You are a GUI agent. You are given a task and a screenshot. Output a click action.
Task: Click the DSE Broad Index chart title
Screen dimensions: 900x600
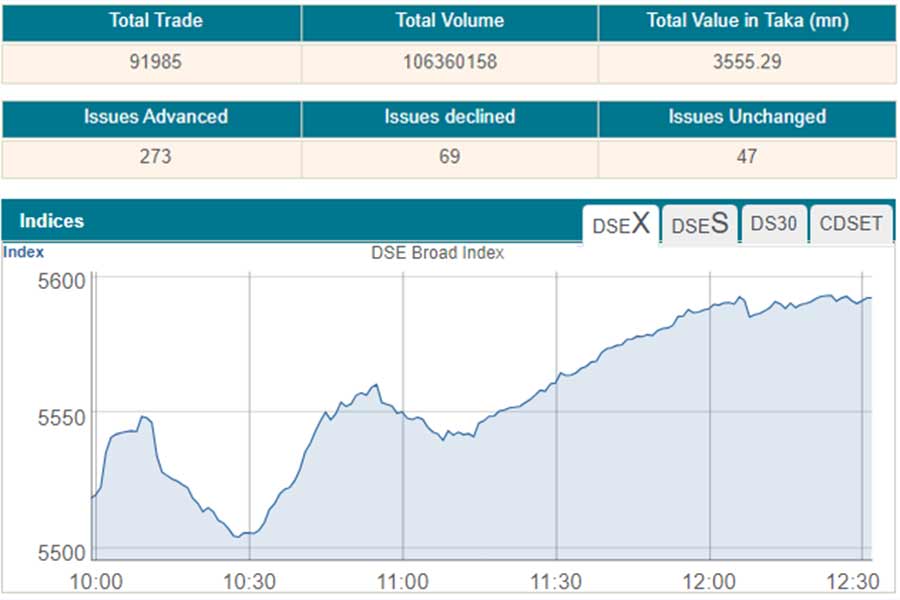(437, 253)
